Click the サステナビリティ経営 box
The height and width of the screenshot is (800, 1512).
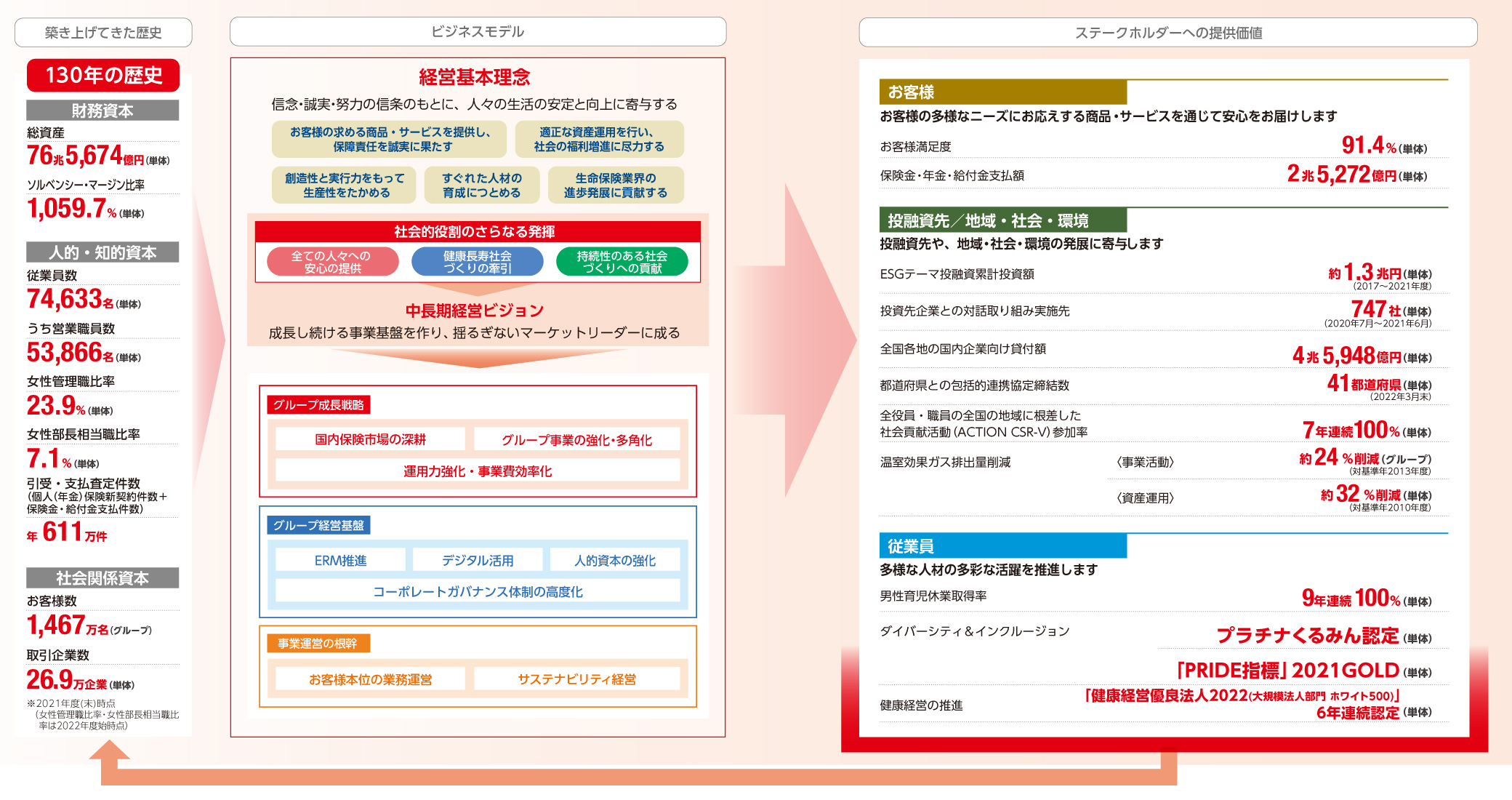[576, 679]
